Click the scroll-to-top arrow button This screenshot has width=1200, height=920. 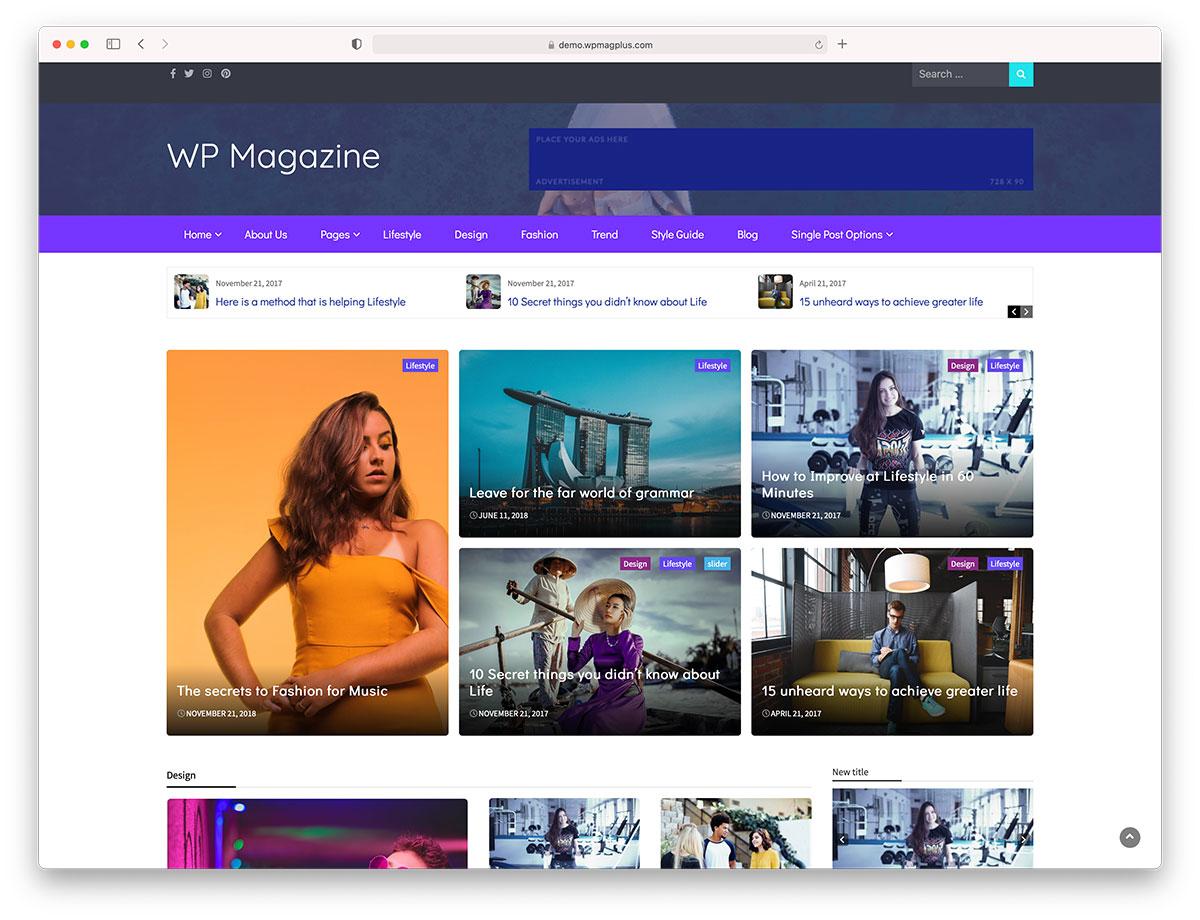(1130, 837)
